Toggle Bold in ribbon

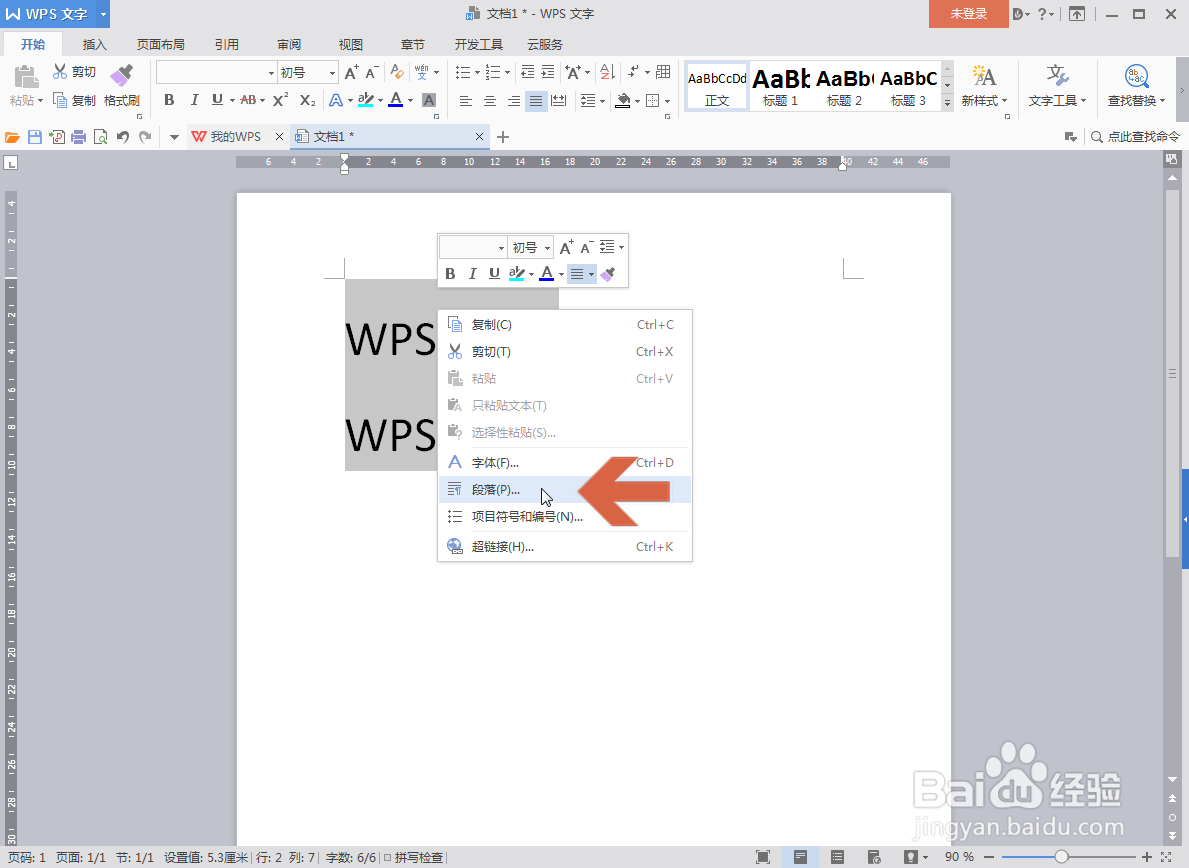coord(169,100)
